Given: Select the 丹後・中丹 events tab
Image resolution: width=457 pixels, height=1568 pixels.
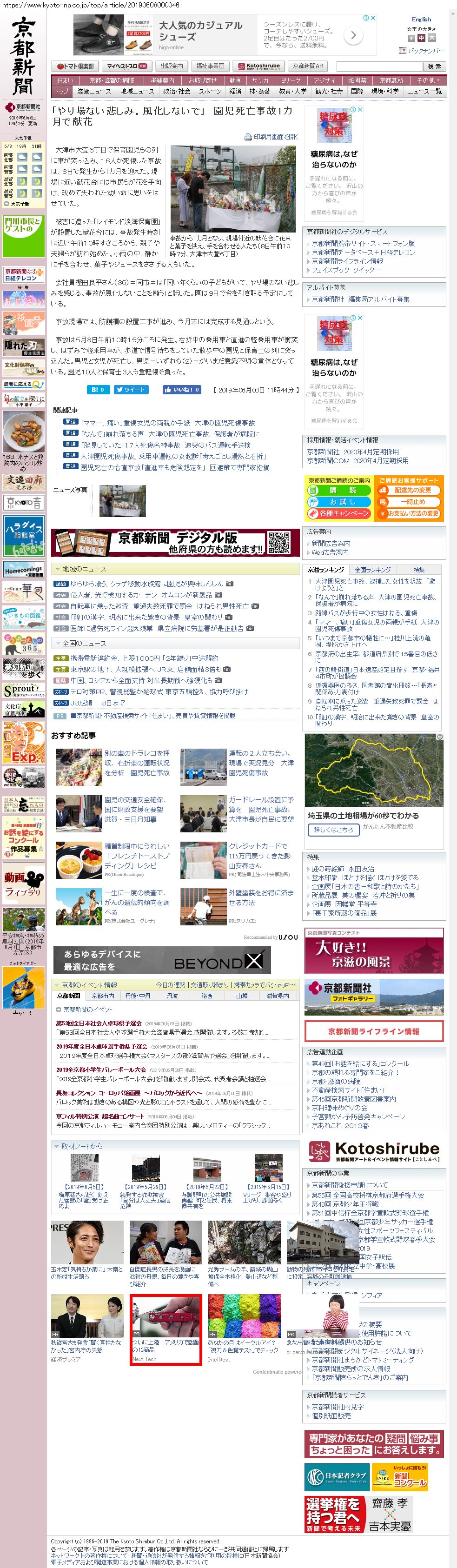Looking at the screenshot, I should [x=138, y=996].
